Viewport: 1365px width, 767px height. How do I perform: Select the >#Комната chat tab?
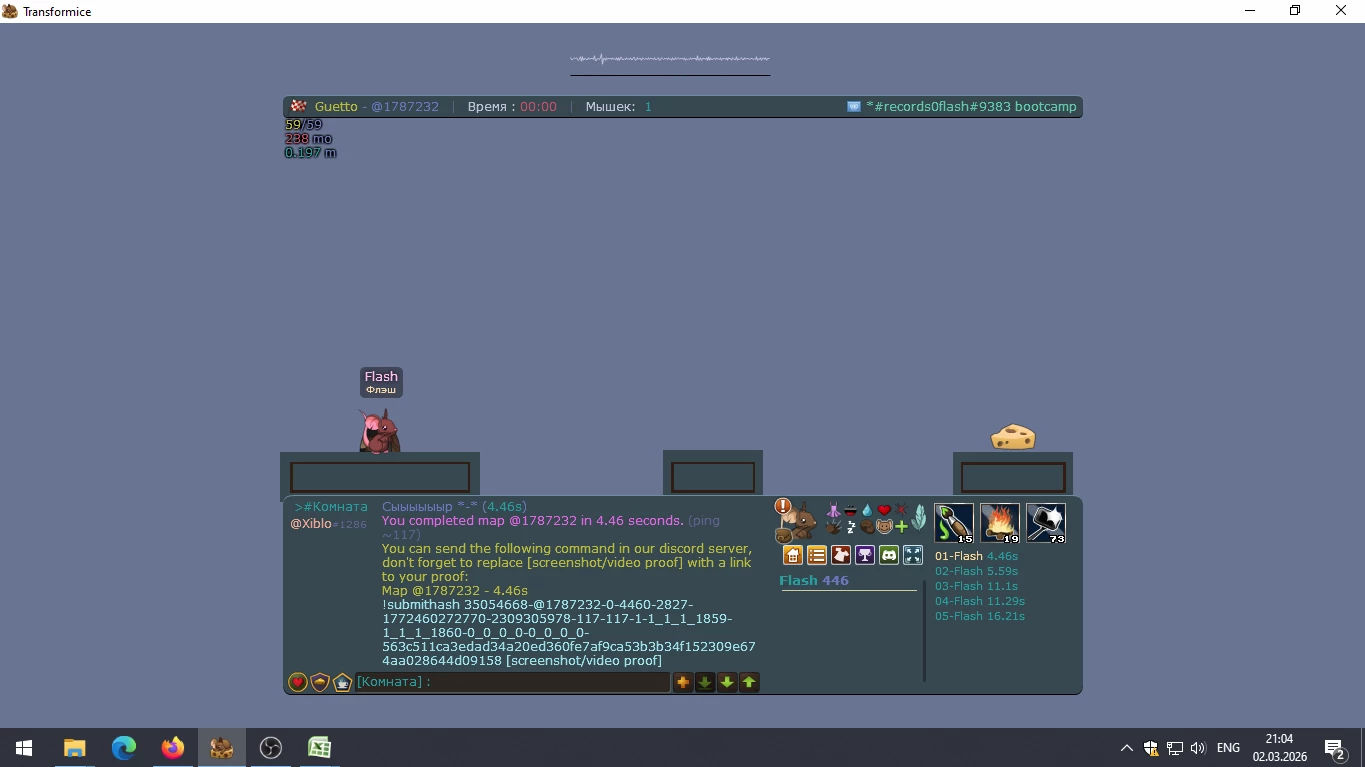[331, 507]
